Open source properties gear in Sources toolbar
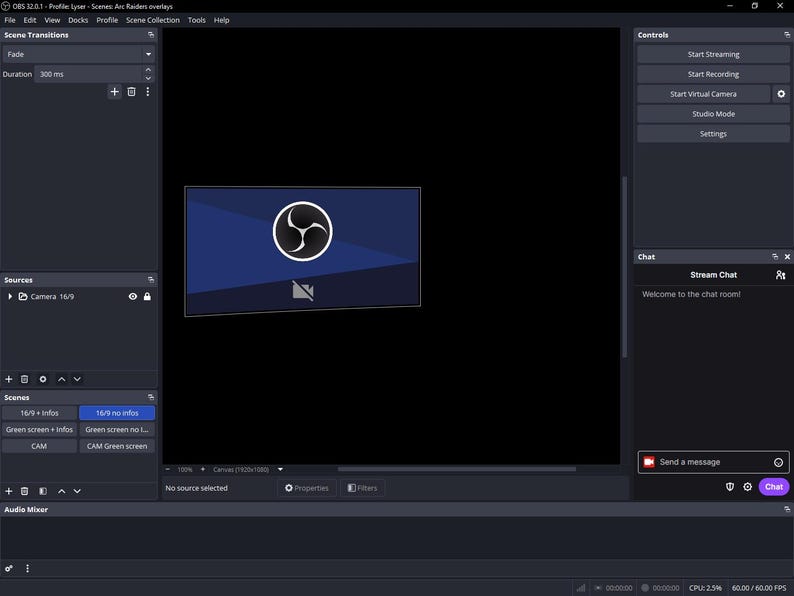 coord(43,379)
